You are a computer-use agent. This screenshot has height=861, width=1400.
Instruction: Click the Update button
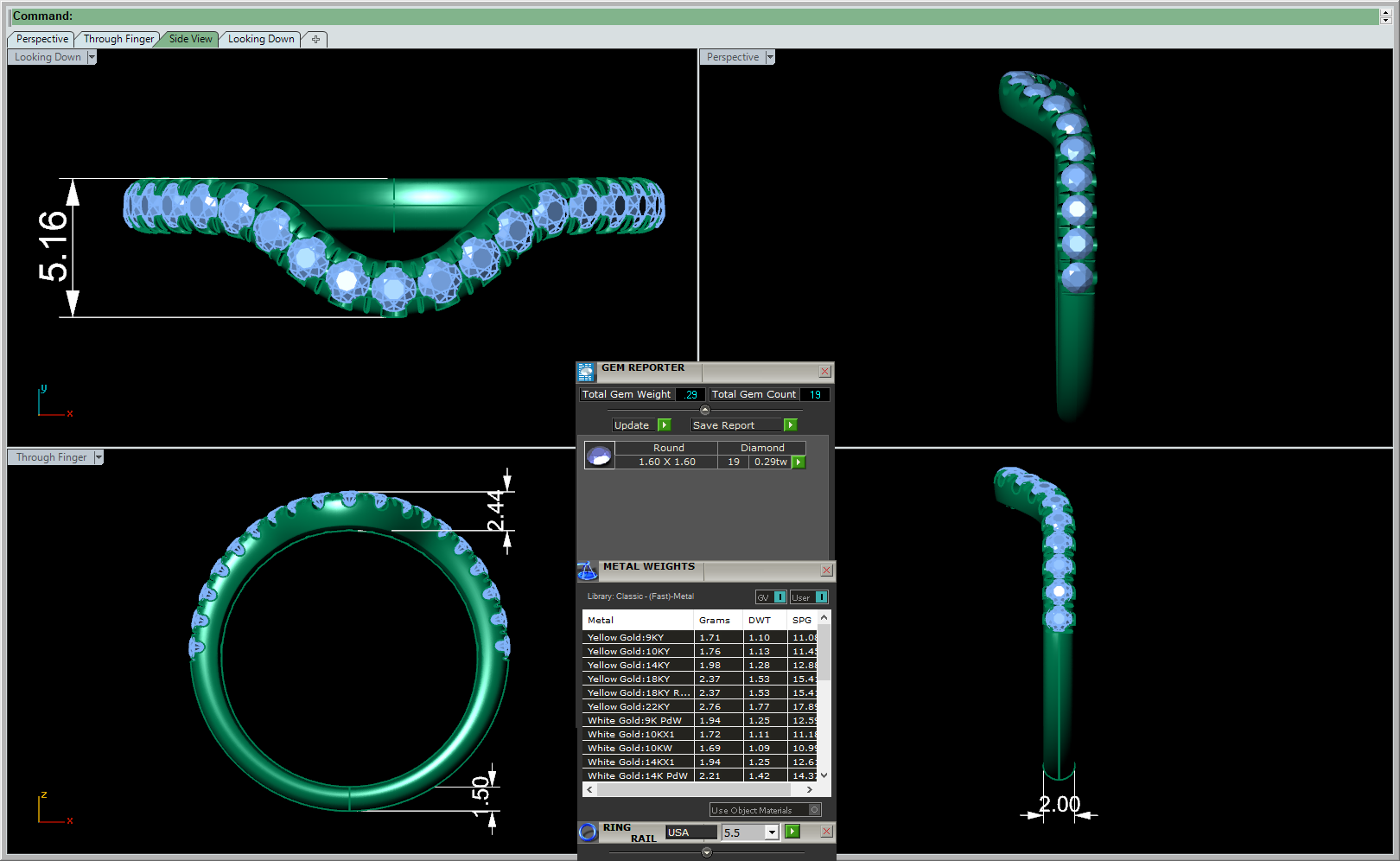click(x=632, y=425)
